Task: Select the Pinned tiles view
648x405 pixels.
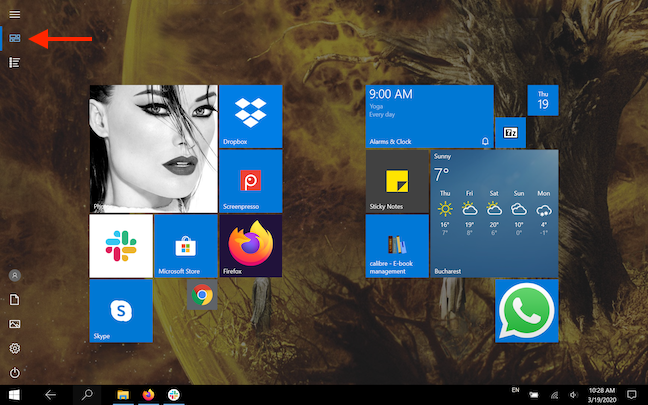Action: 14,38
